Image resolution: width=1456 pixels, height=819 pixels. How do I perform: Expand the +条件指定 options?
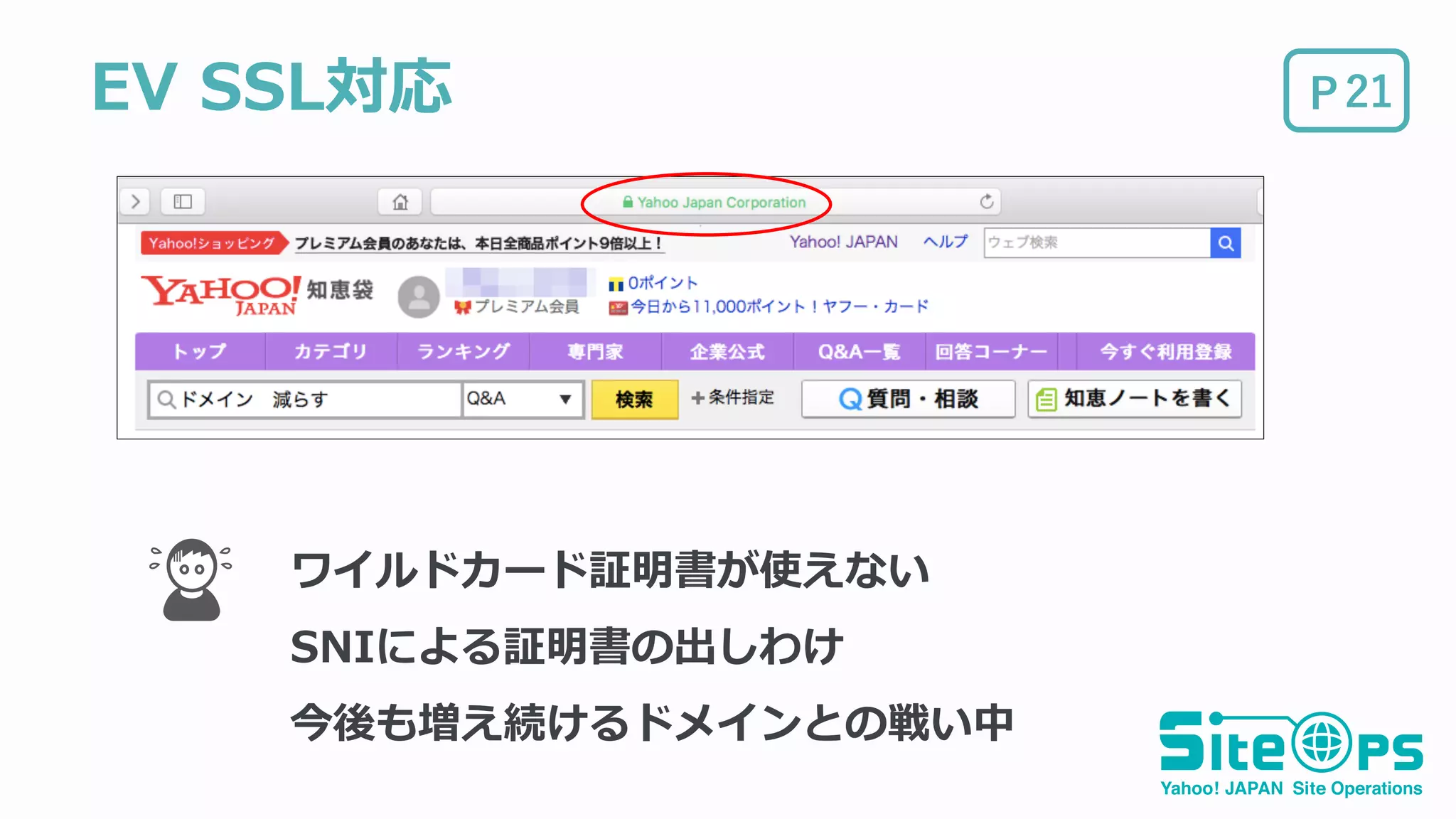pos(732,397)
